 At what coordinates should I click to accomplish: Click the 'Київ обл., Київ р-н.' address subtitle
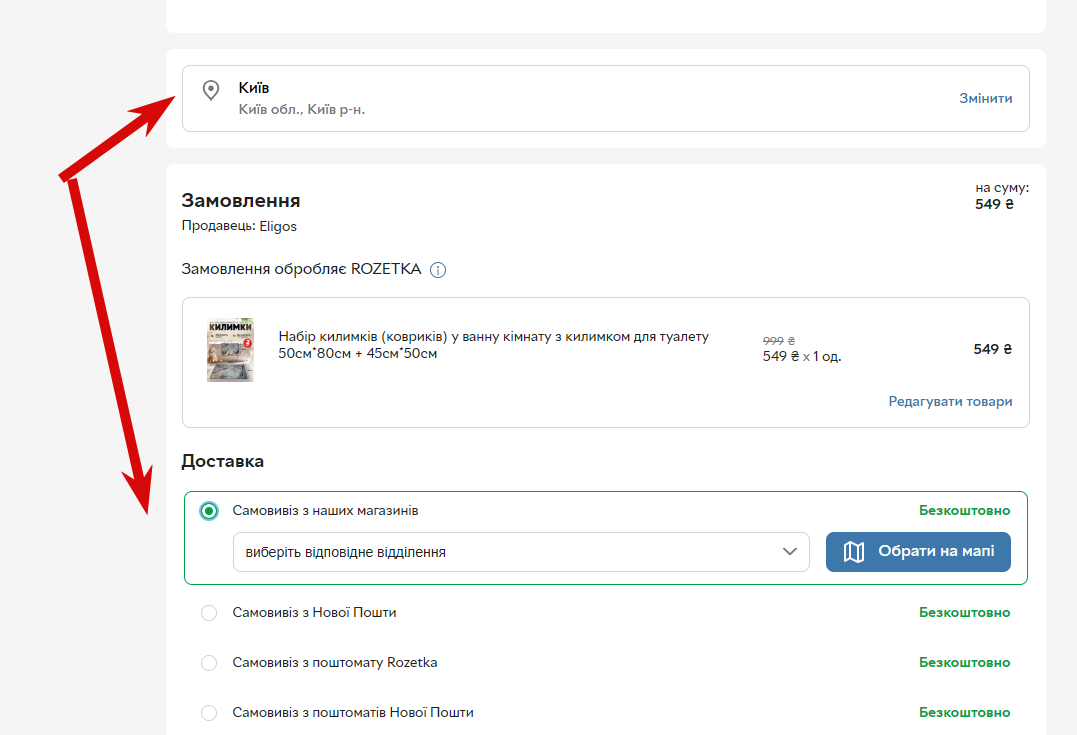(x=302, y=109)
